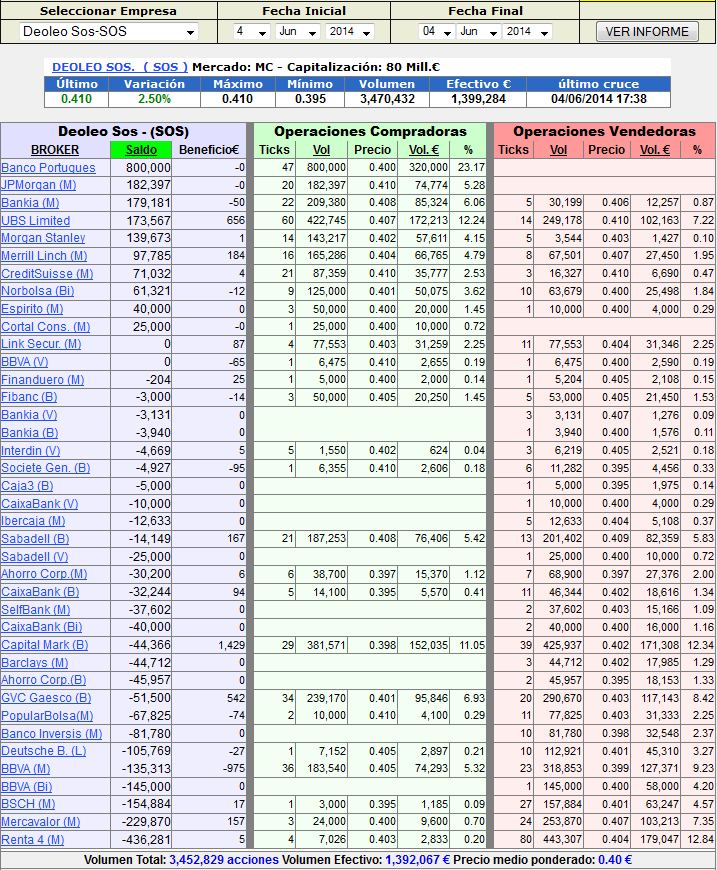Open the Fecha Inicial month dropdown
Image resolution: width=717 pixels, height=870 pixels.
[298, 32]
